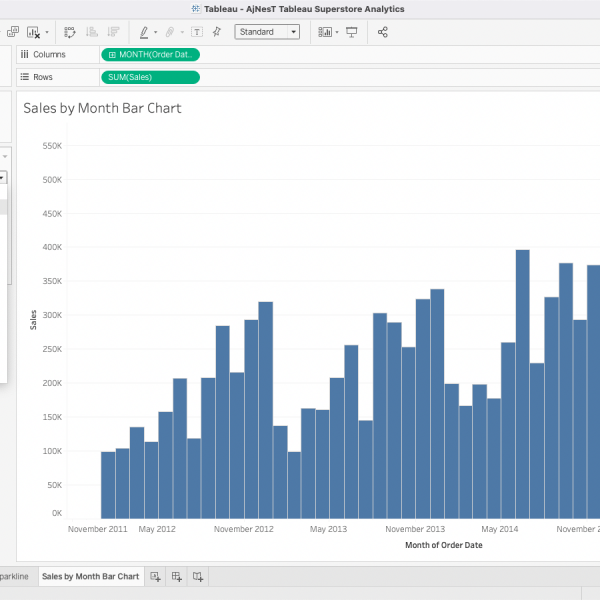Click the MONTH(Order Date) pill in Columns
The image size is (600, 600).
(x=150, y=54)
